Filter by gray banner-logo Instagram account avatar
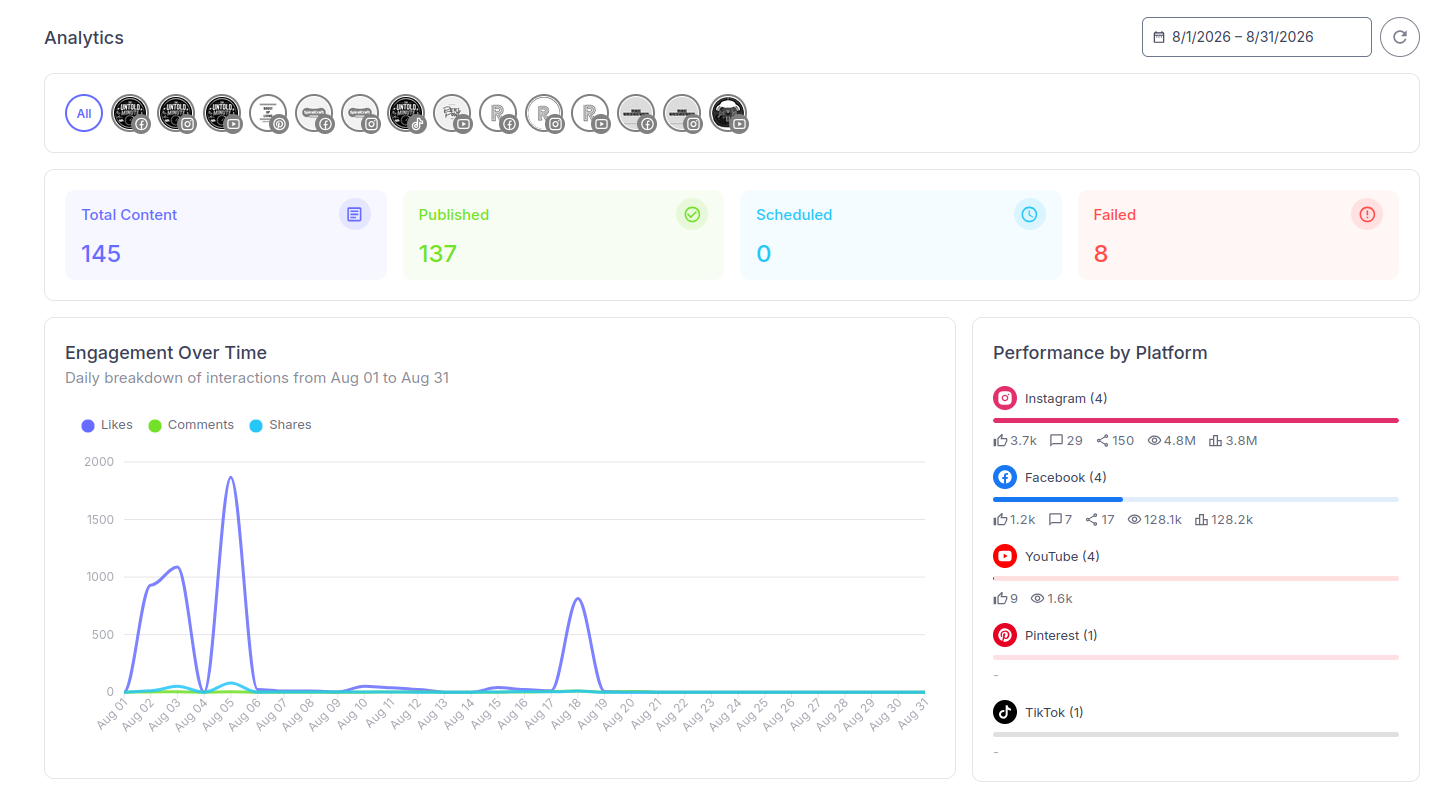This screenshot has height=796, width=1447. click(x=682, y=113)
